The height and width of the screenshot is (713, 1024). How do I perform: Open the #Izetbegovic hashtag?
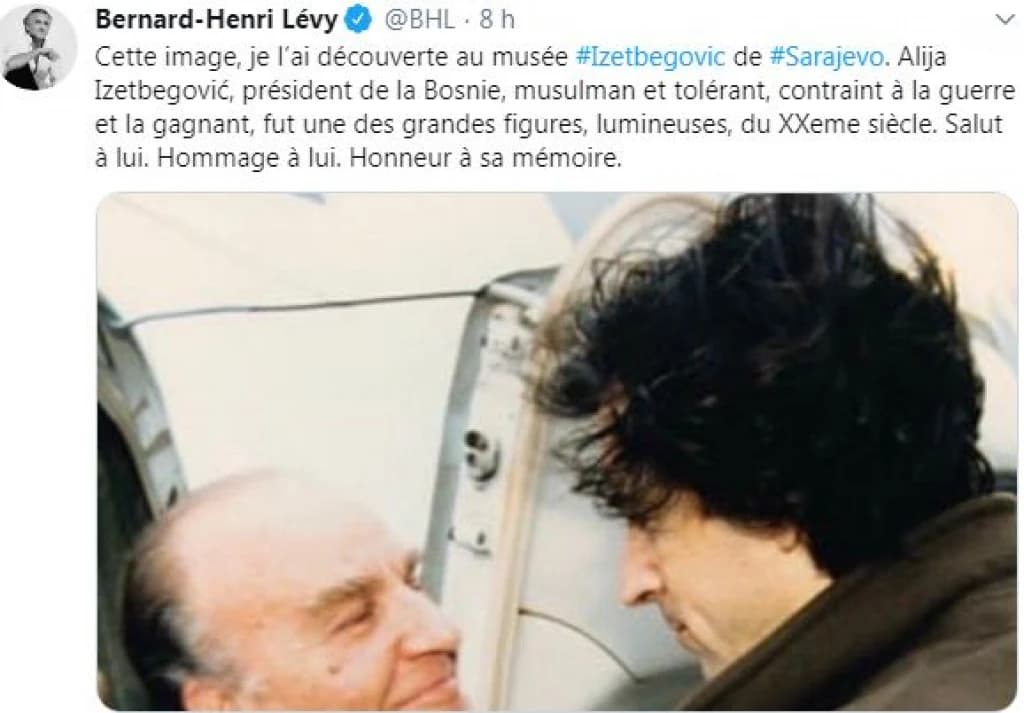click(x=650, y=57)
